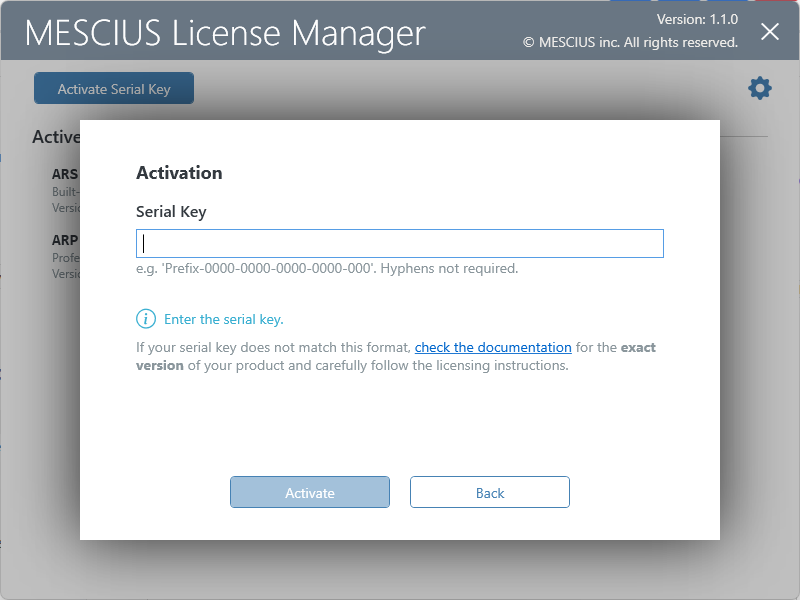Click inside the Serial Key input field

400,244
